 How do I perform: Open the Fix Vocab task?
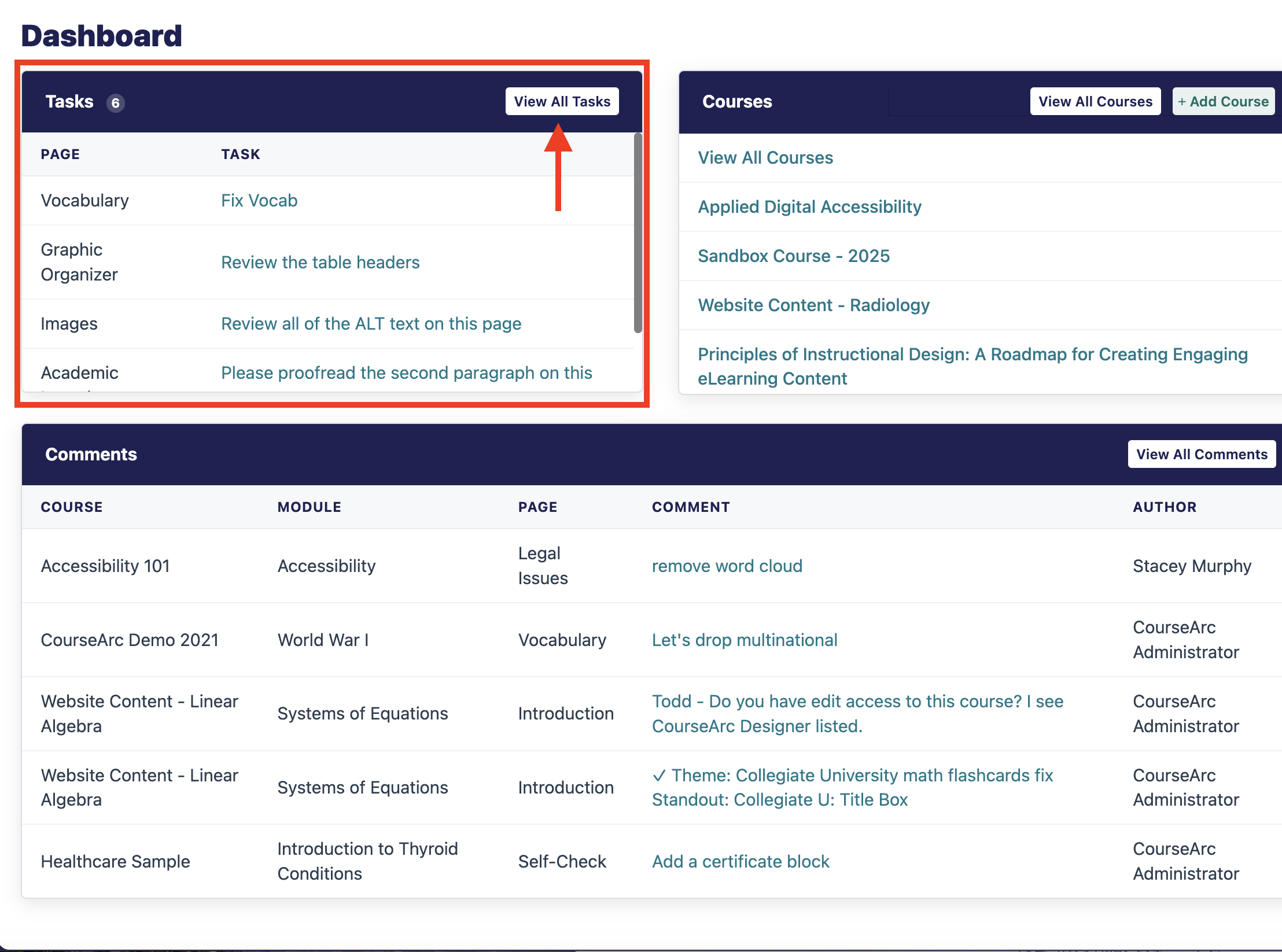[259, 200]
